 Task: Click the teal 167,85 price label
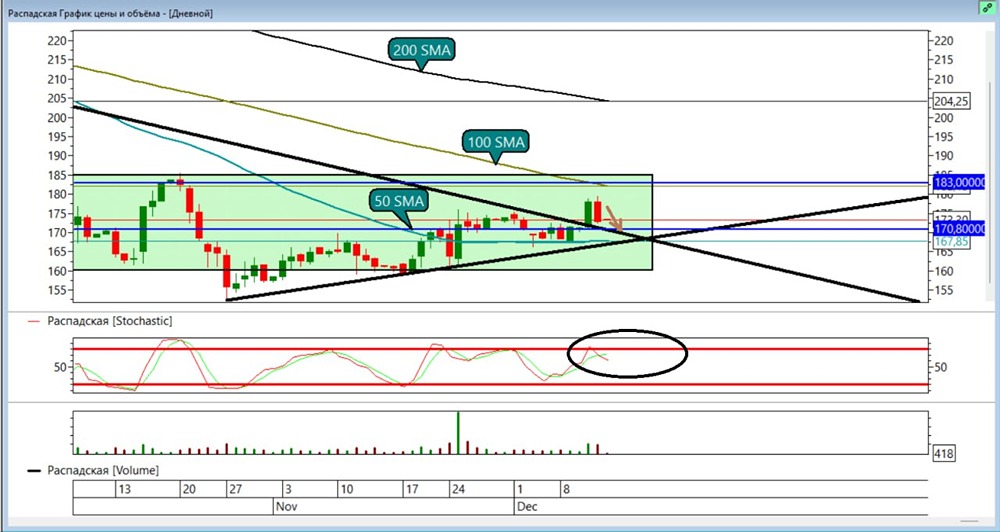pyautogui.click(x=950, y=242)
